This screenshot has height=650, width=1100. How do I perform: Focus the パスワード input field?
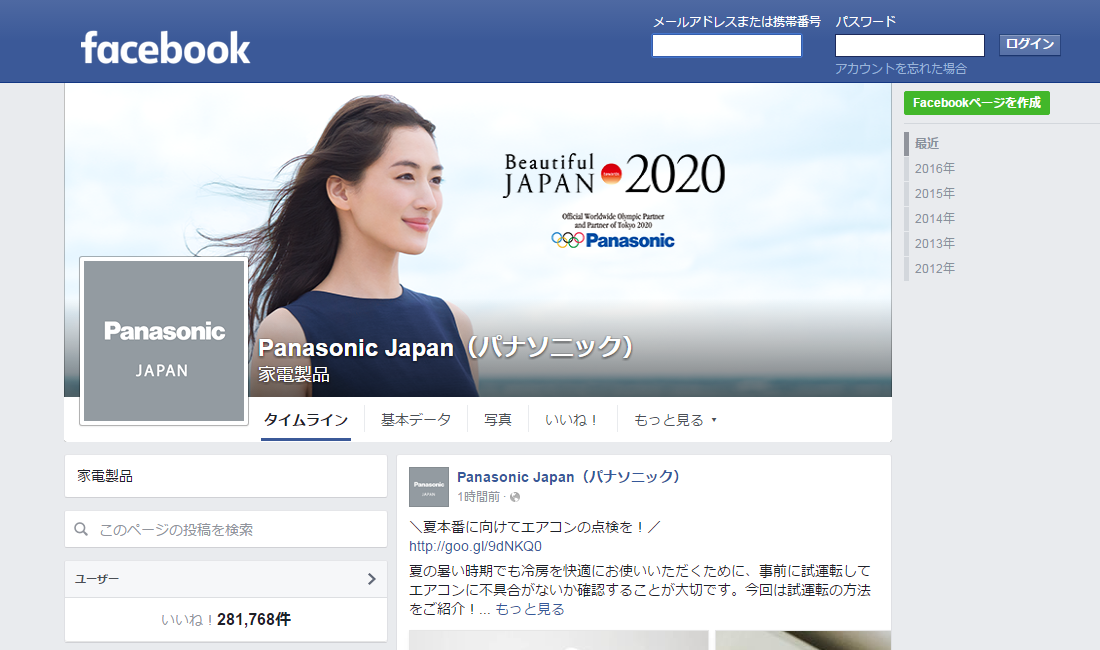[910, 46]
